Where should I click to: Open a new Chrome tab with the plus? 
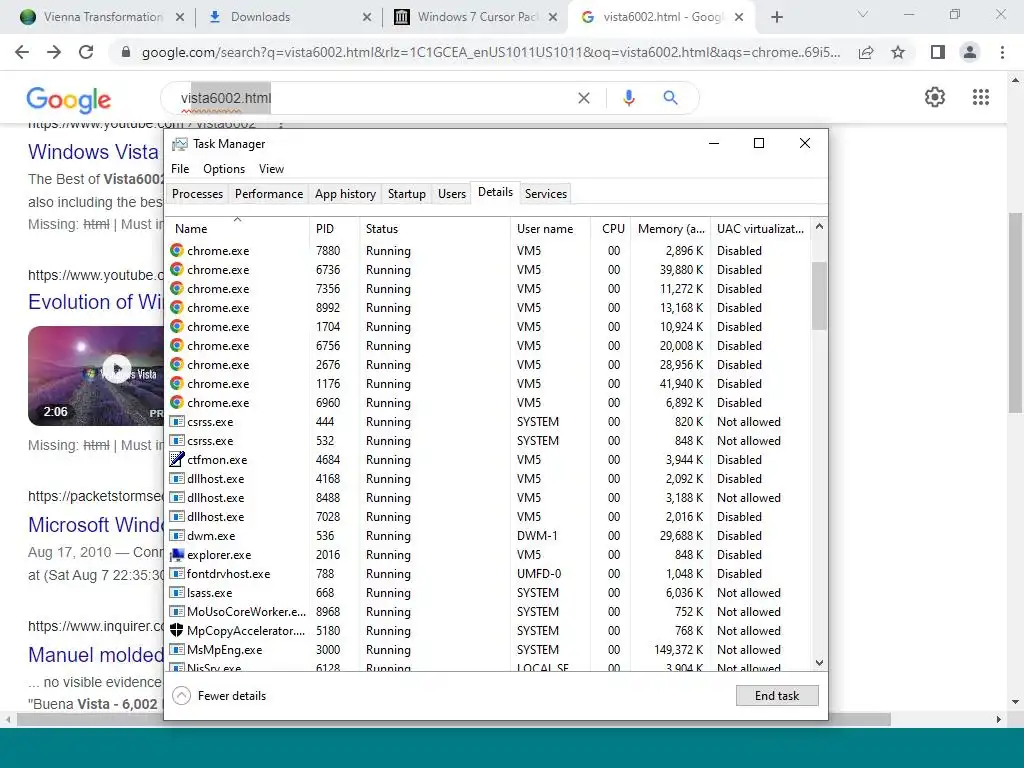click(776, 17)
